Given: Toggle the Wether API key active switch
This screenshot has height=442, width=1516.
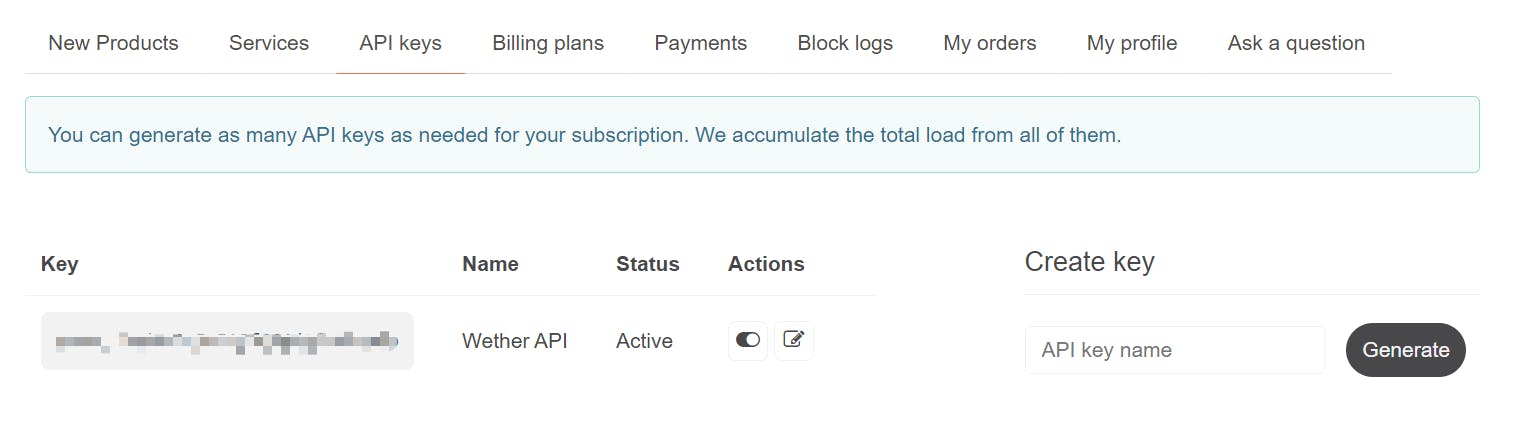Looking at the screenshot, I should 748,340.
